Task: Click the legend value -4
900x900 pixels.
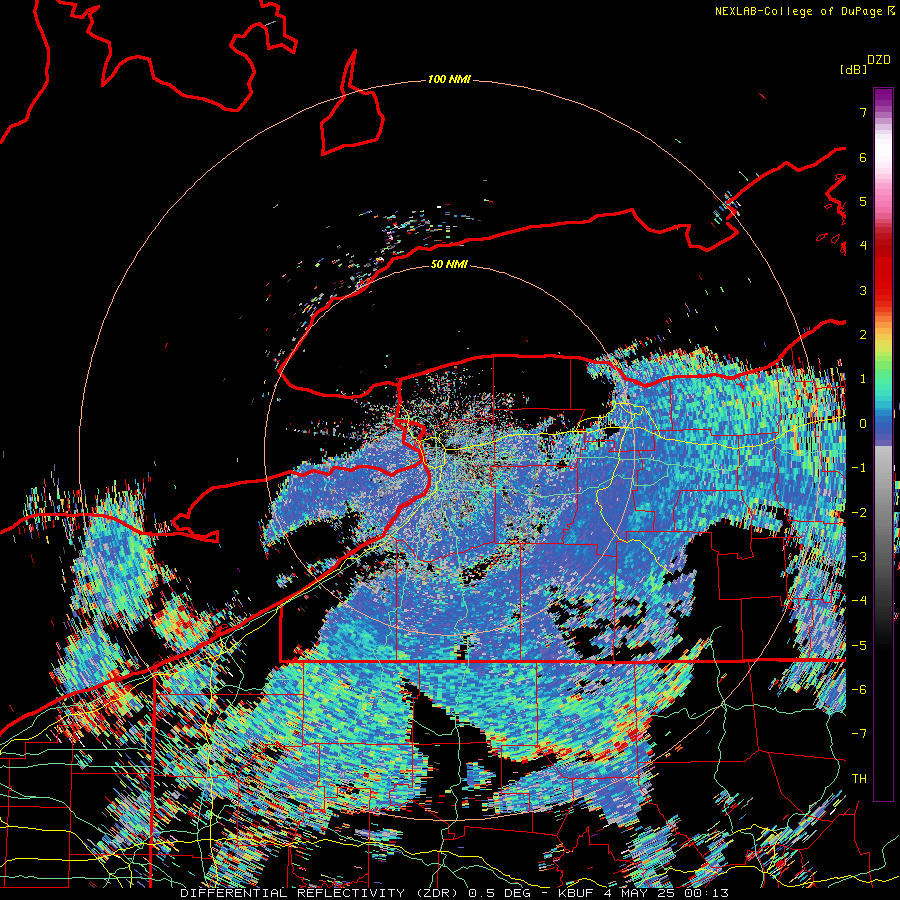Action: pyautogui.click(x=859, y=601)
